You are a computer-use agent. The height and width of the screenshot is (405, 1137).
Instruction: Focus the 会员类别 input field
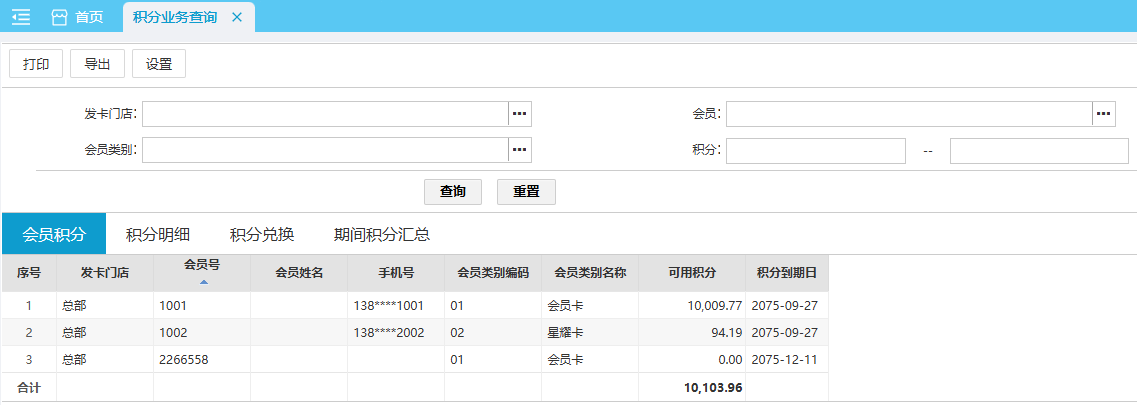click(x=326, y=150)
